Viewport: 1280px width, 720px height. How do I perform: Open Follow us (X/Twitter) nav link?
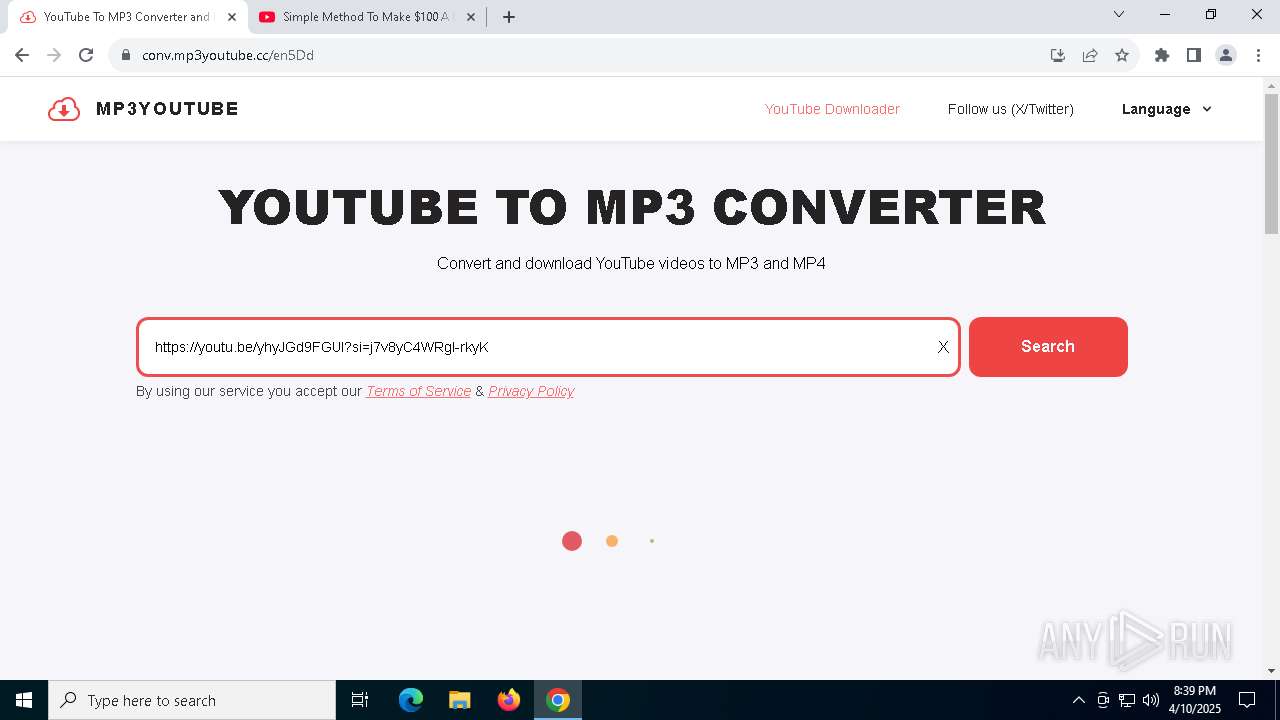click(x=1011, y=109)
